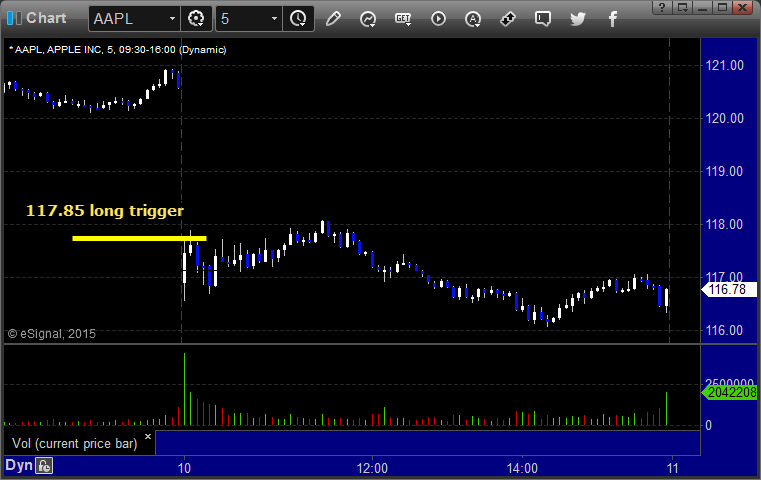Open the interval 5 dropdown arrow

[274, 19]
